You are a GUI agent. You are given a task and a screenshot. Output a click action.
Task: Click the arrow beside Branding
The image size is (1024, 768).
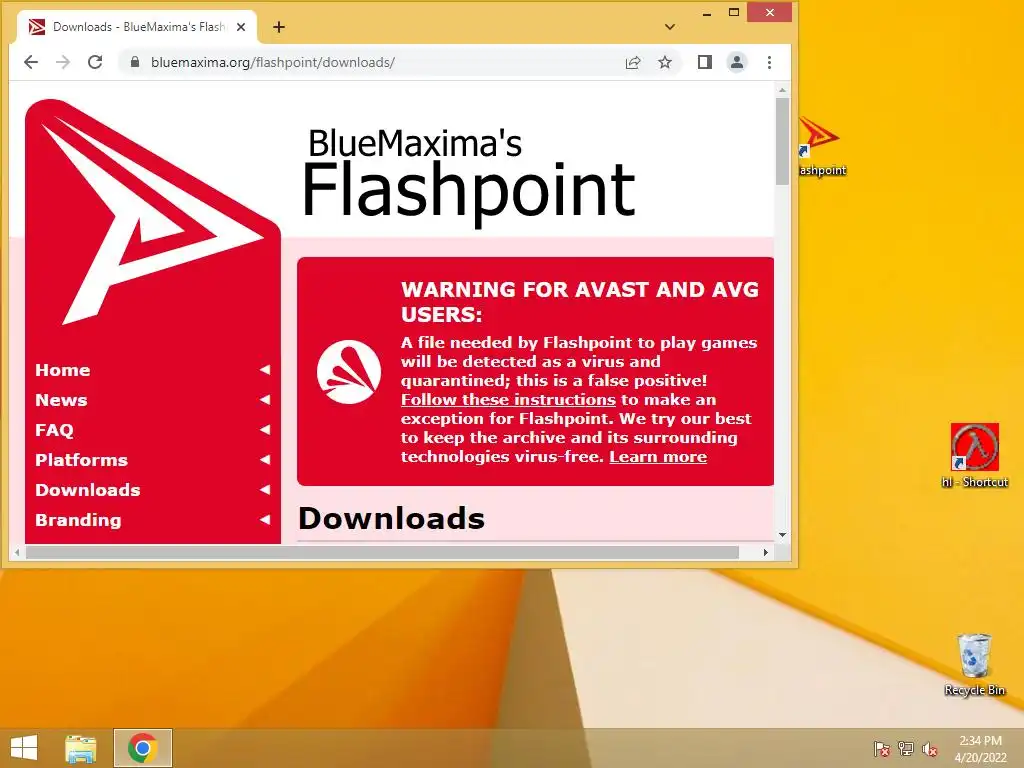[x=264, y=520]
